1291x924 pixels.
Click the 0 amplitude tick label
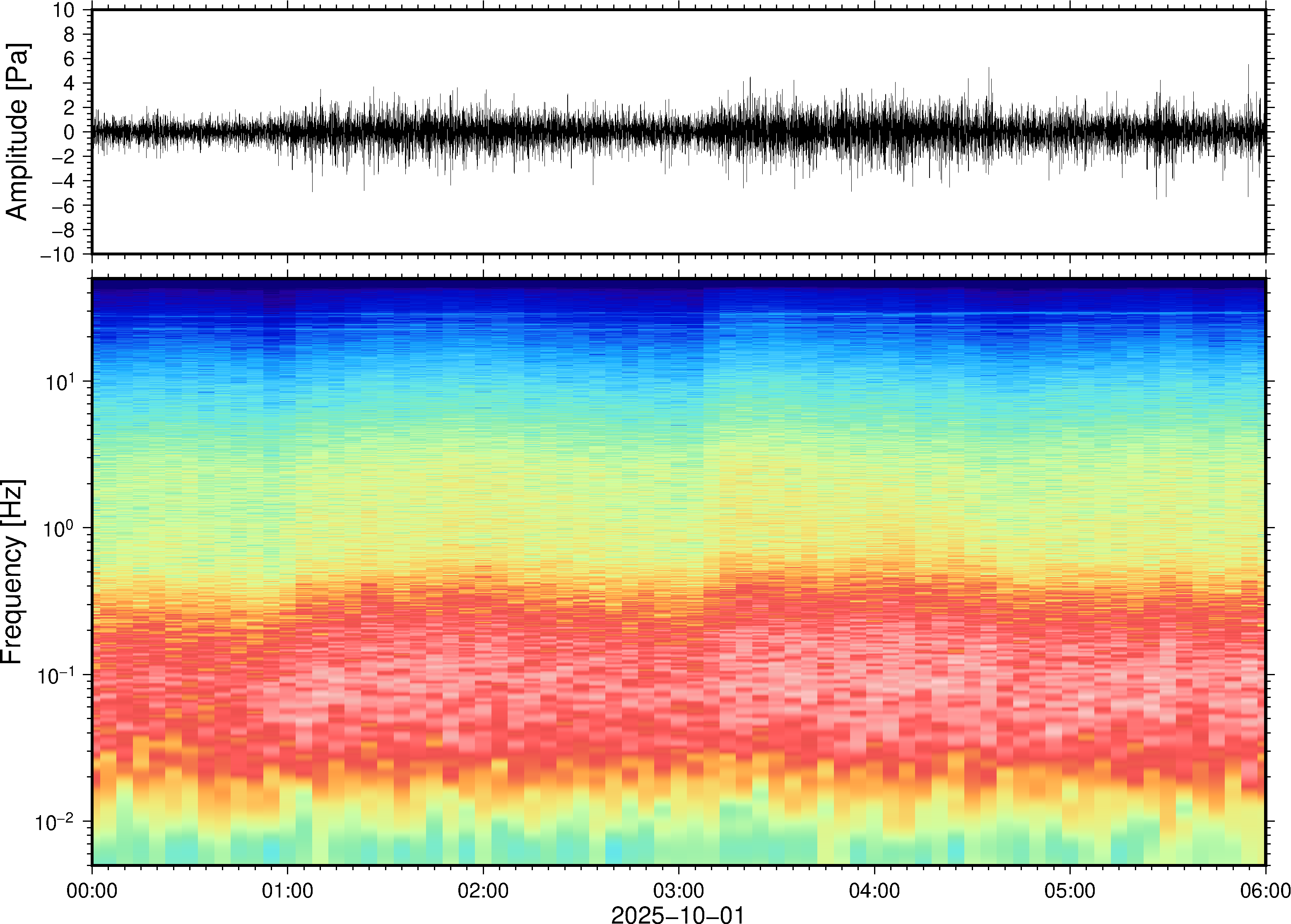(x=70, y=132)
